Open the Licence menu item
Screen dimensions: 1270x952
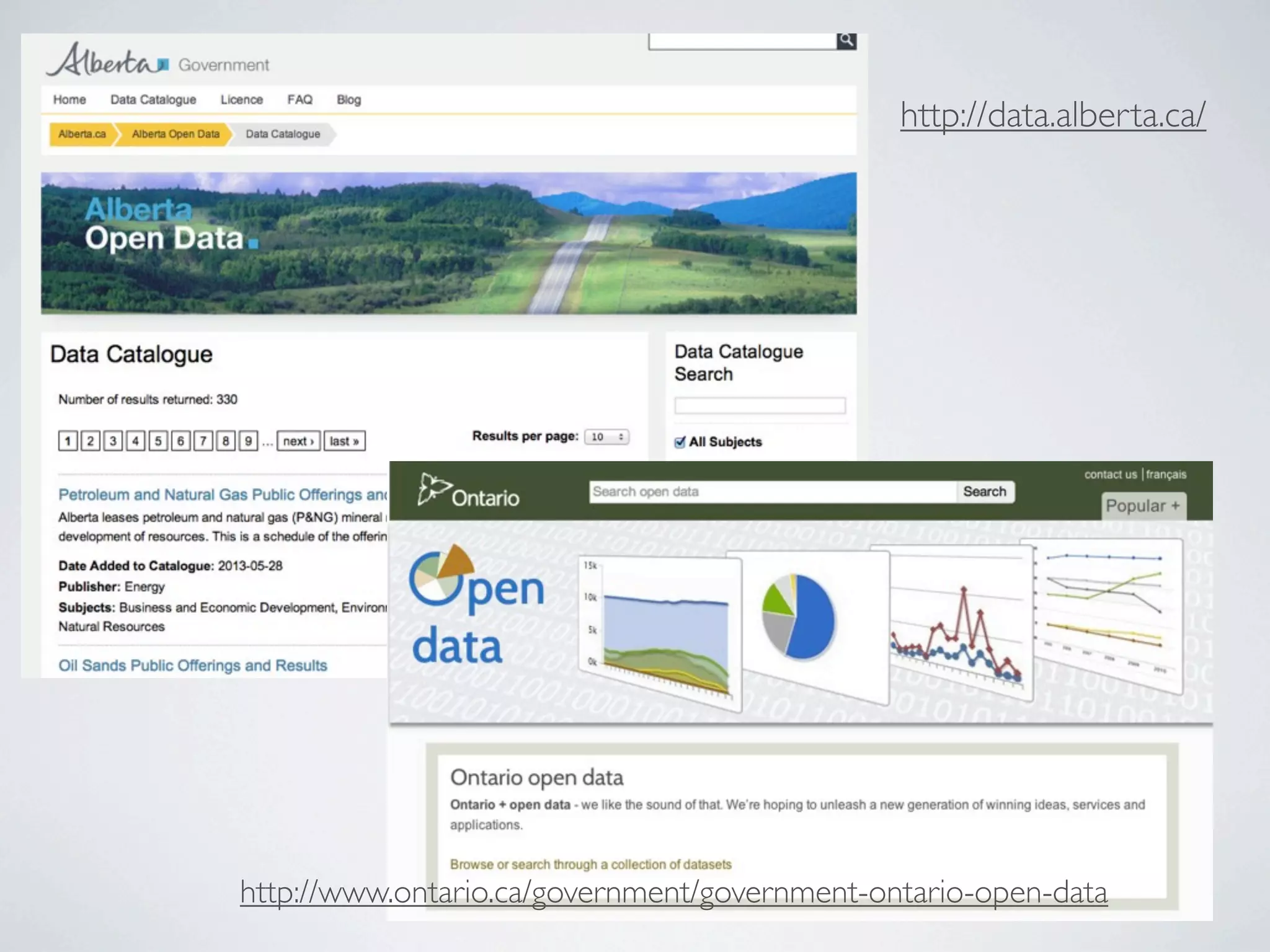click(x=242, y=100)
